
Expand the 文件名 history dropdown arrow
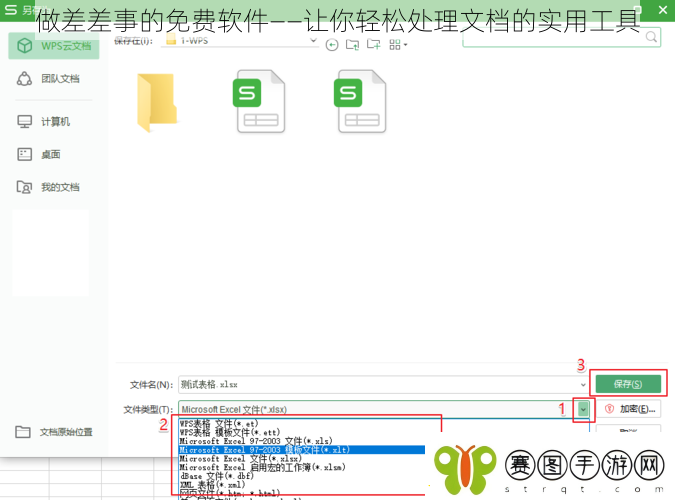point(583,385)
